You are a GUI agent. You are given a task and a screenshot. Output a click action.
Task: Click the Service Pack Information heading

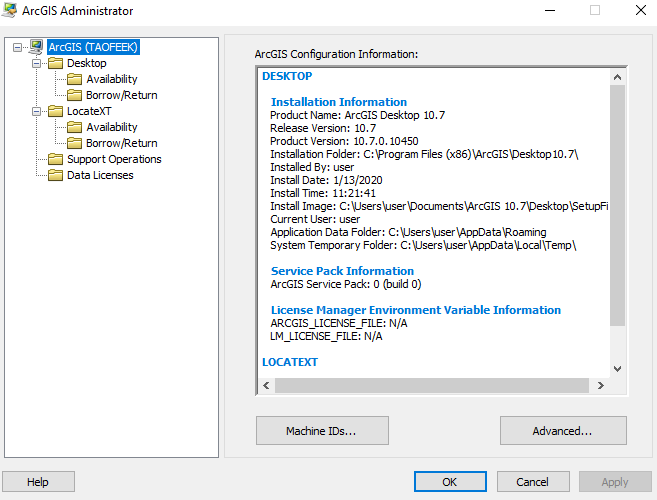[342, 271]
